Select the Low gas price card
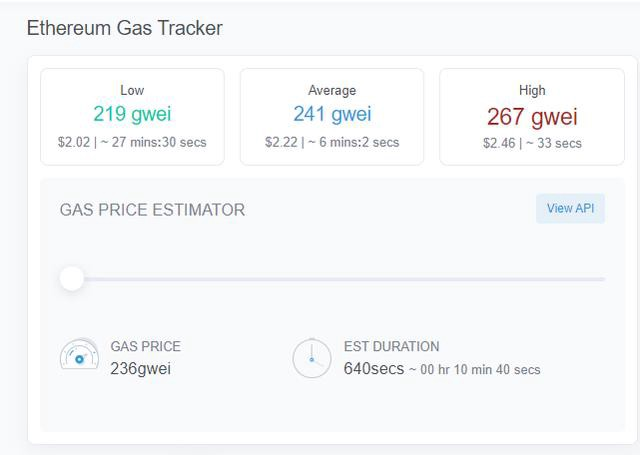The width and height of the screenshot is (640, 455). (x=132, y=116)
